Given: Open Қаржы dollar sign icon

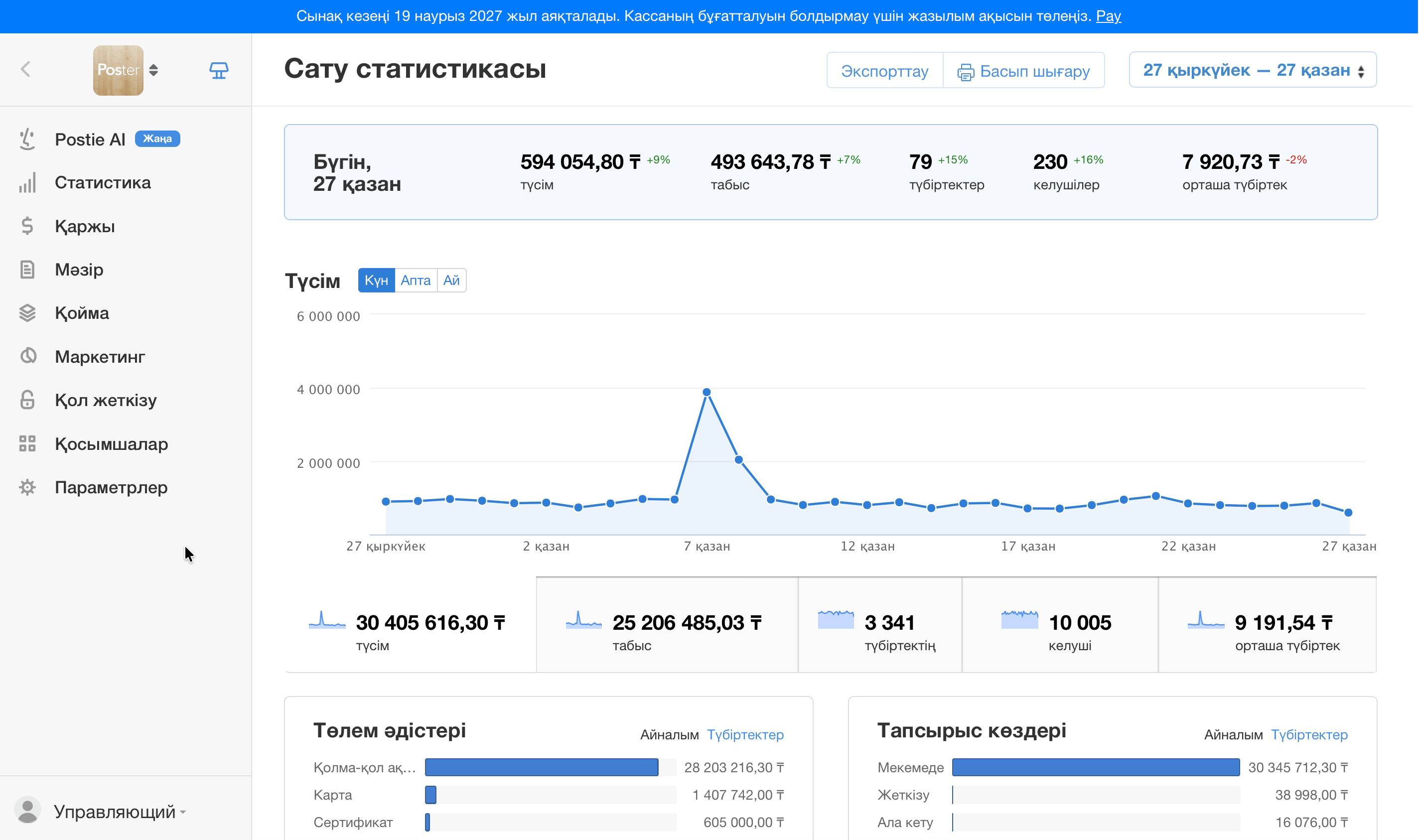Looking at the screenshot, I should (x=27, y=226).
